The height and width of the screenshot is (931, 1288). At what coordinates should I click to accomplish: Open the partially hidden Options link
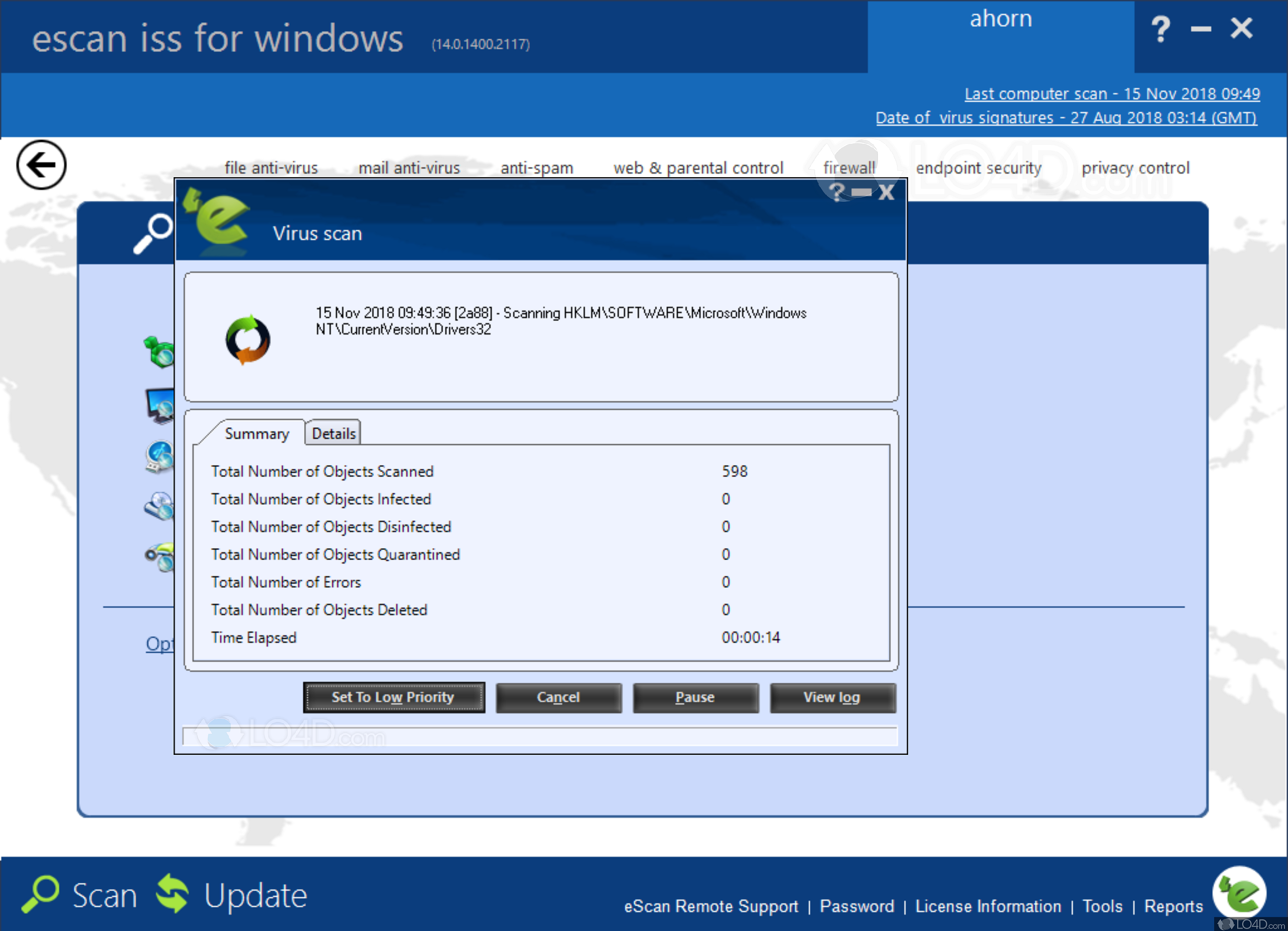[x=159, y=644]
